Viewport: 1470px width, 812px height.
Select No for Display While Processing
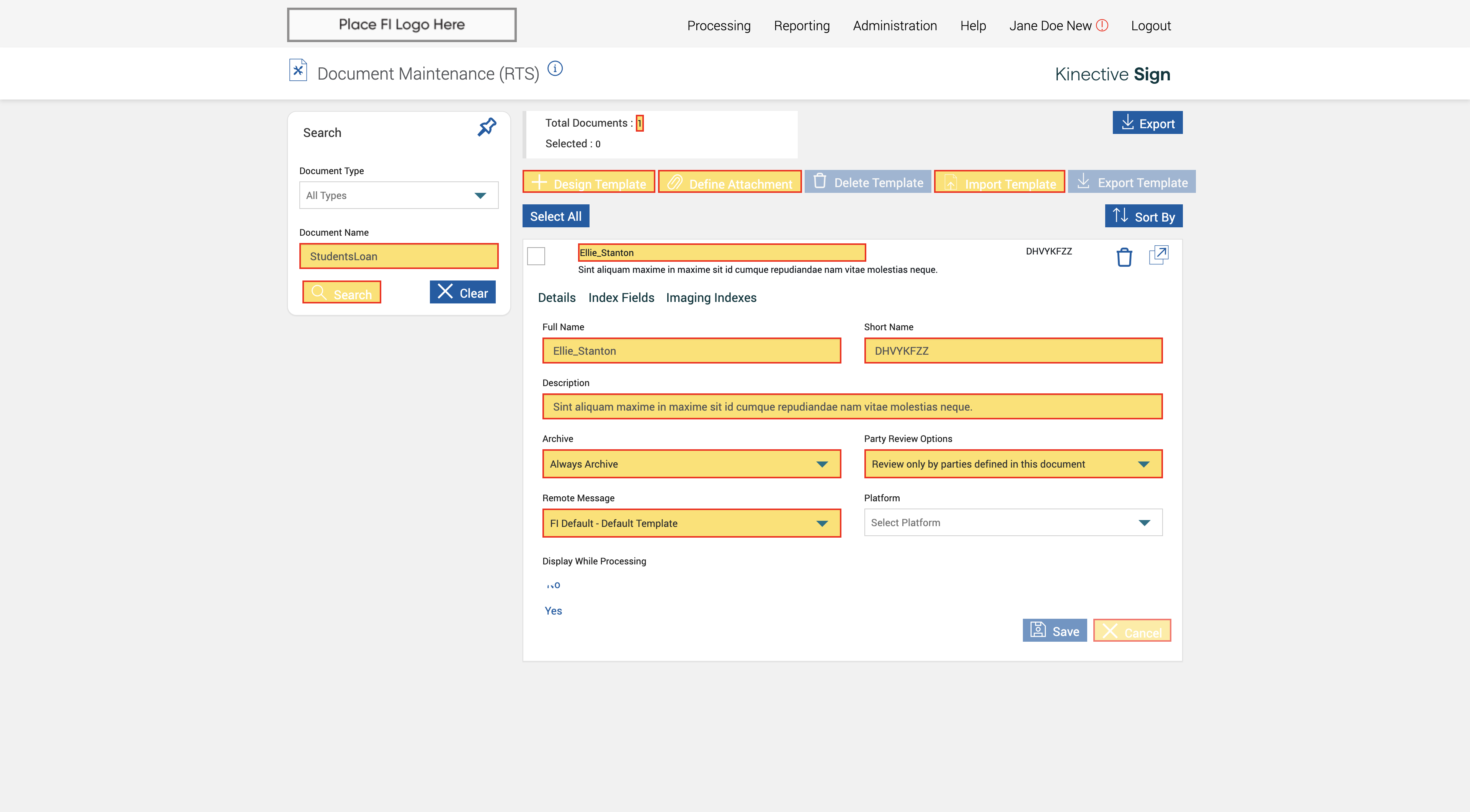[553, 585]
